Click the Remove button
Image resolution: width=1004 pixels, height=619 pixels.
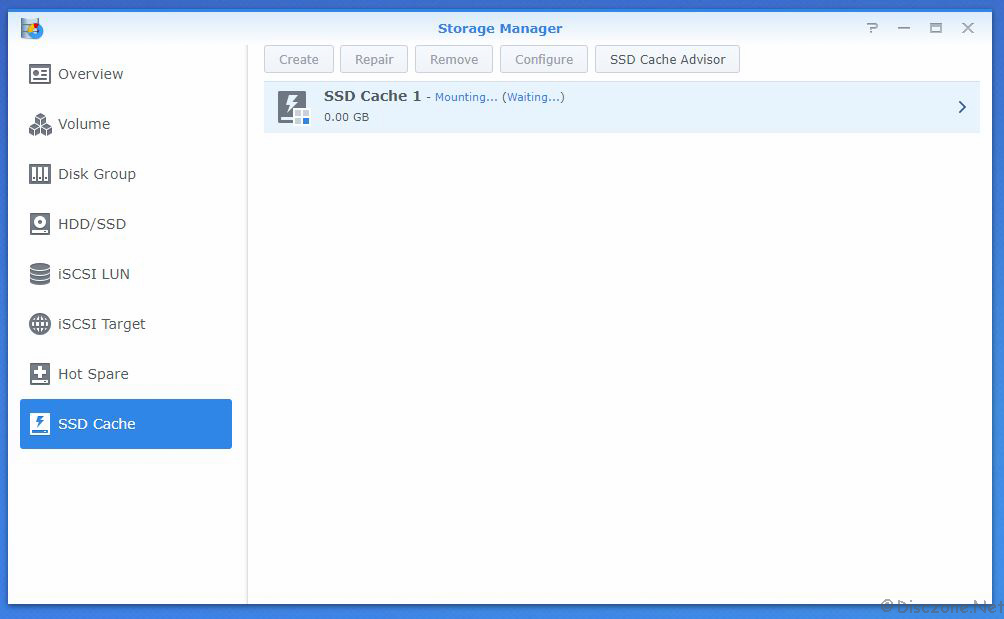coord(454,60)
